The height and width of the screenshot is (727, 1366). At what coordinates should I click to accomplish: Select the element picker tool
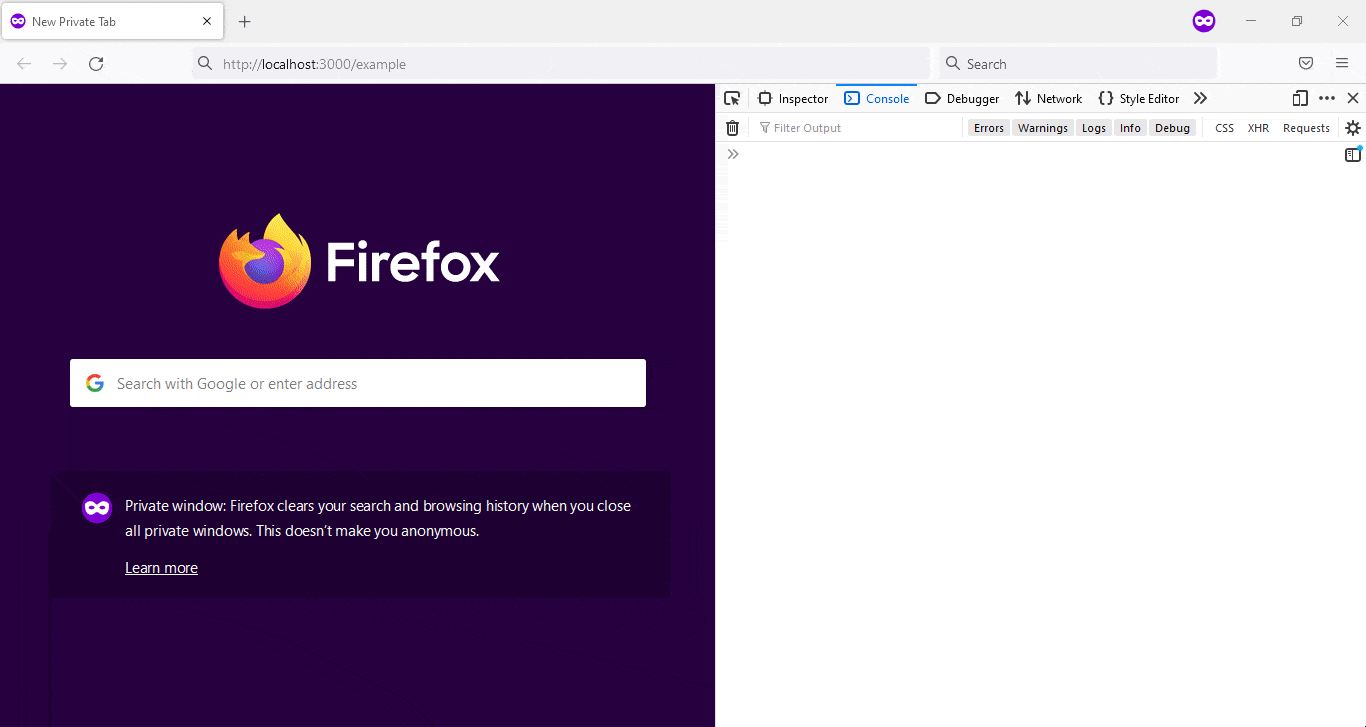point(732,97)
